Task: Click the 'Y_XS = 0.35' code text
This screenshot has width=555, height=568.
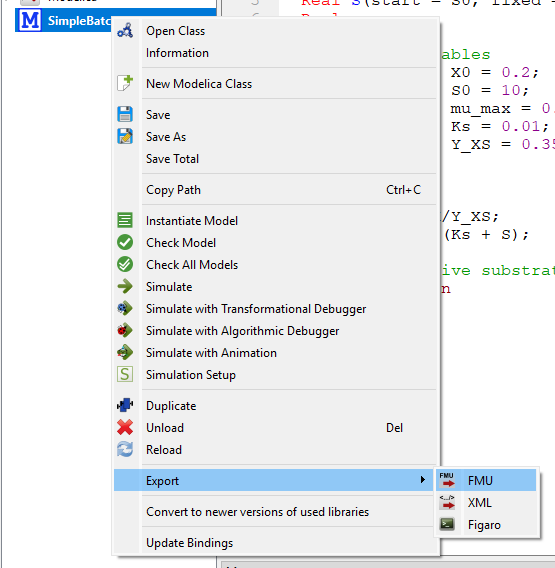Action: point(503,145)
